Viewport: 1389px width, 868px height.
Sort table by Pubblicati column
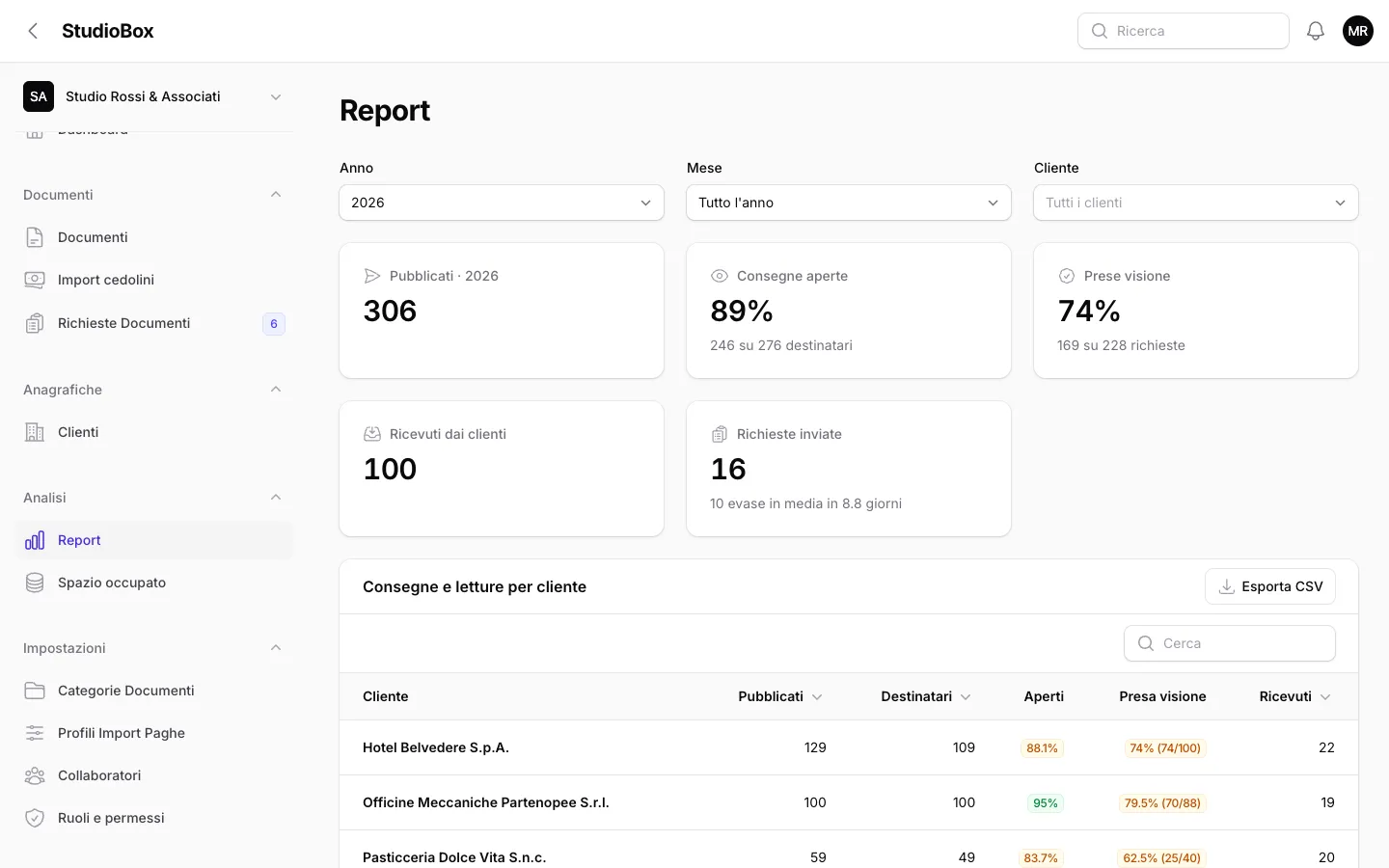pos(780,696)
